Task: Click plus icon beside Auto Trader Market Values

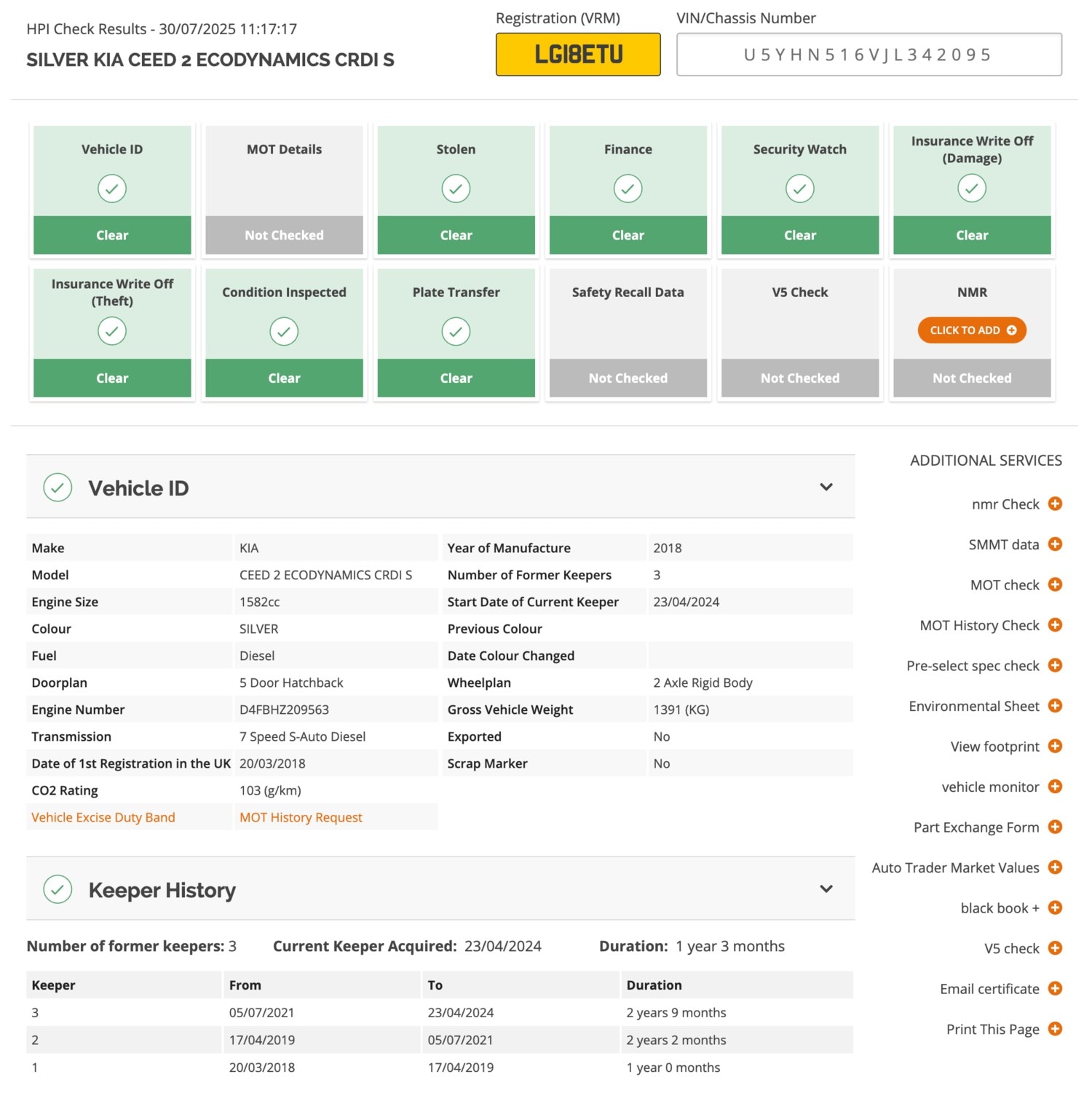Action: (x=1055, y=867)
